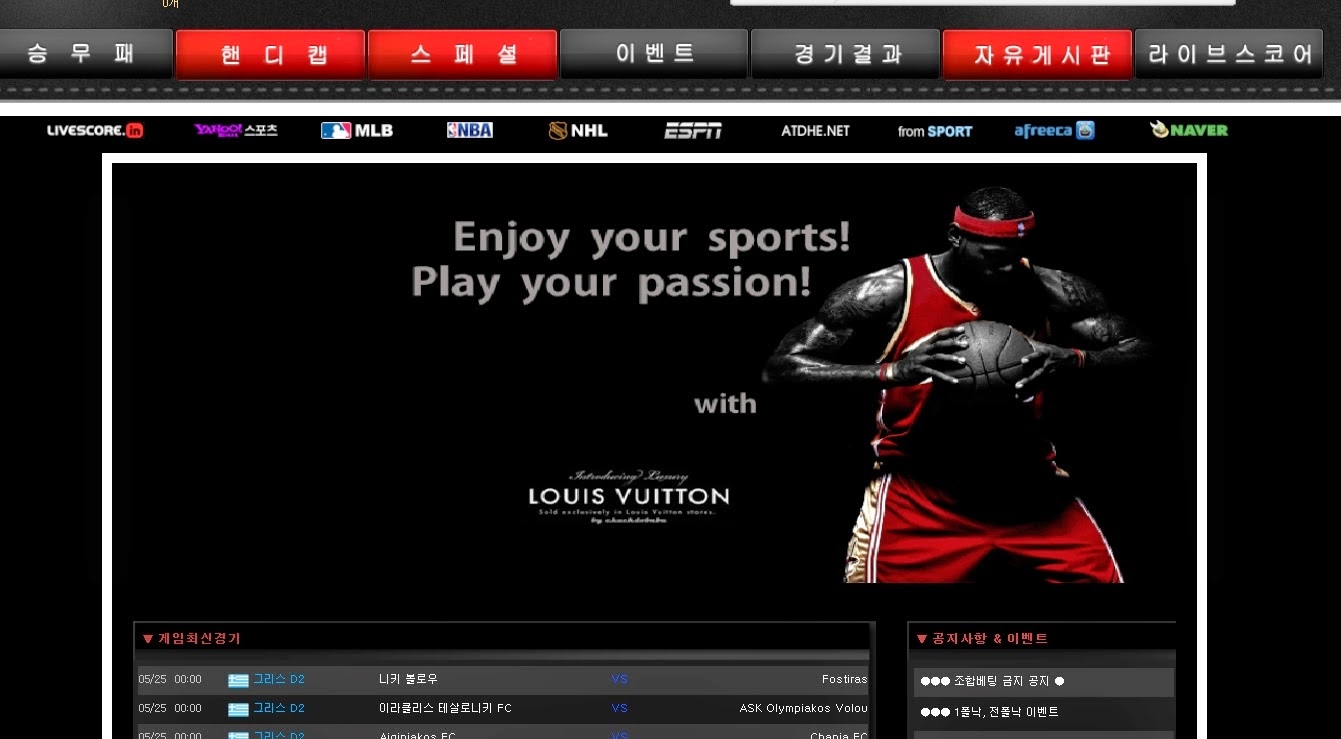This screenshot has height=739, width=1341.
Task: Click VS in the Olympiakos Volou row
Action: tap(619, 708)
